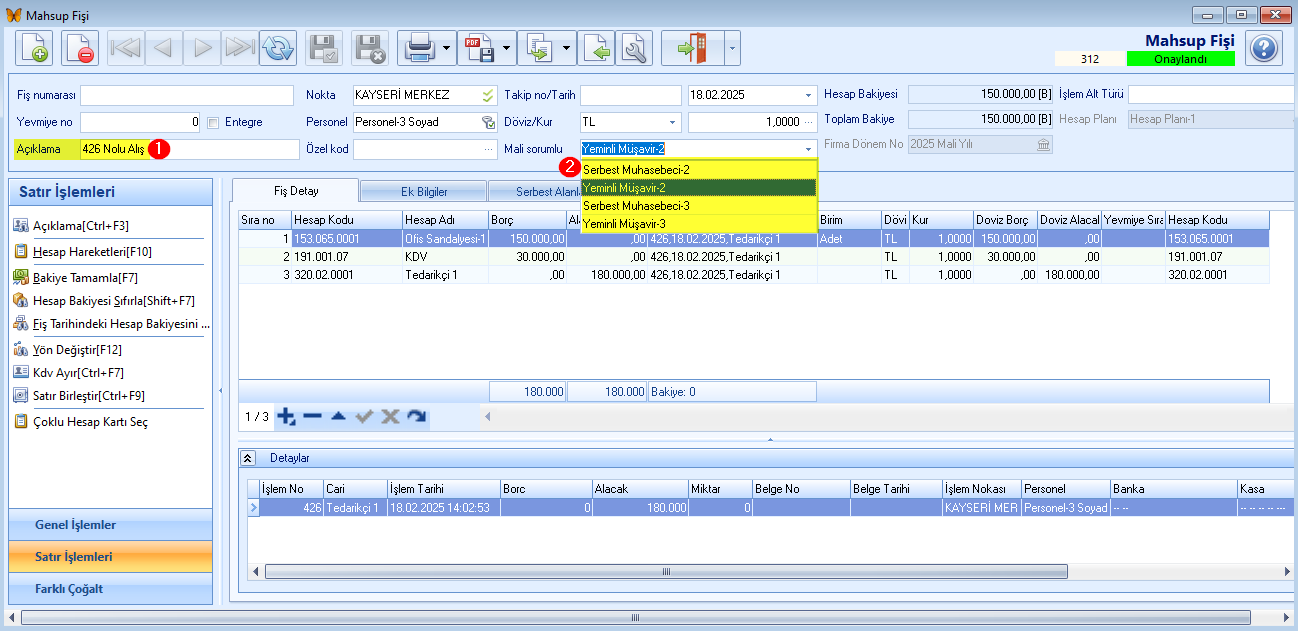Switch to the Ek Bilgiler tab
This screenshot has width=1298, height=631.
[x=423, y=191]
